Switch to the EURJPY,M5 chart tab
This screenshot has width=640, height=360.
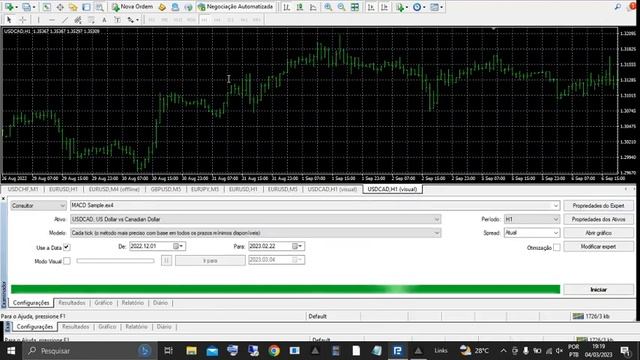[205, 189]
